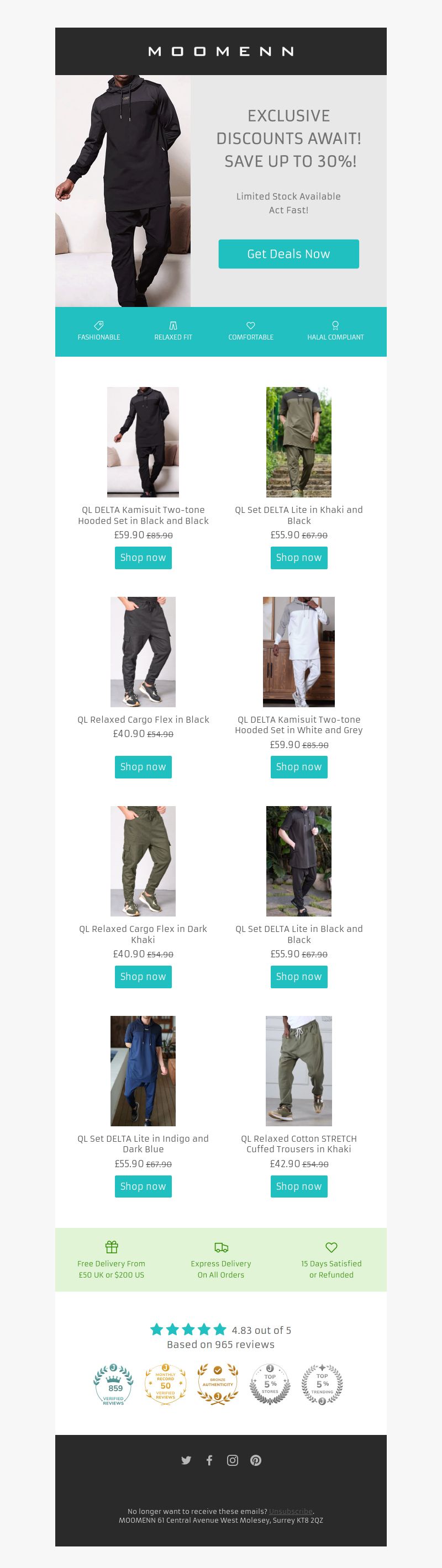442x1568 pixels.
Task: Open the White and Grey Hooded Set thumbnail
Action: coord(299,652)
